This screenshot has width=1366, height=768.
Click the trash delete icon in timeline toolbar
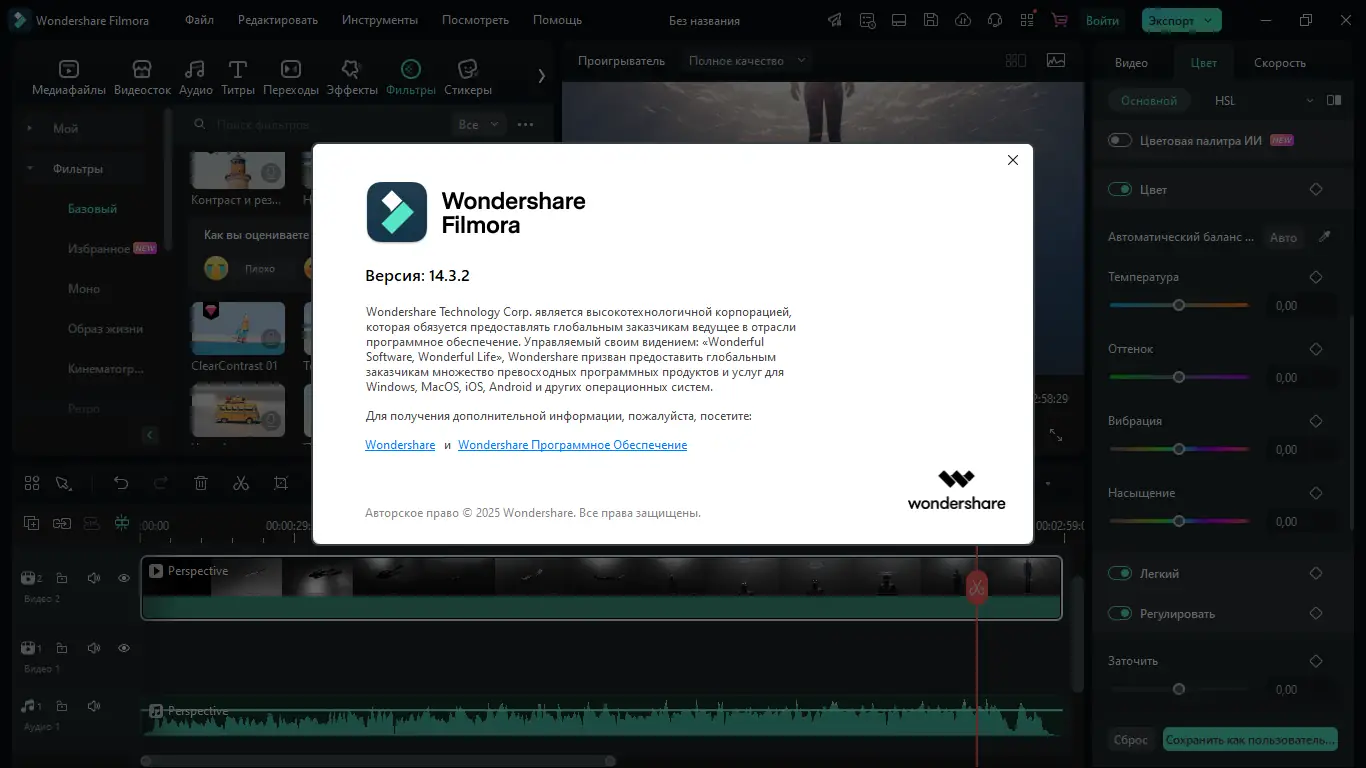[x=201, y=483]
